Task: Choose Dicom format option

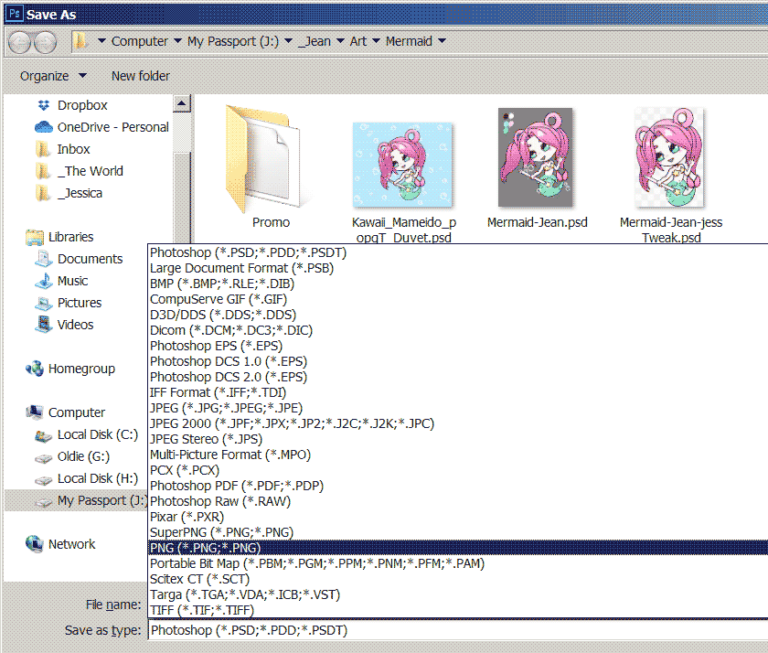Action: pos(457,331)
